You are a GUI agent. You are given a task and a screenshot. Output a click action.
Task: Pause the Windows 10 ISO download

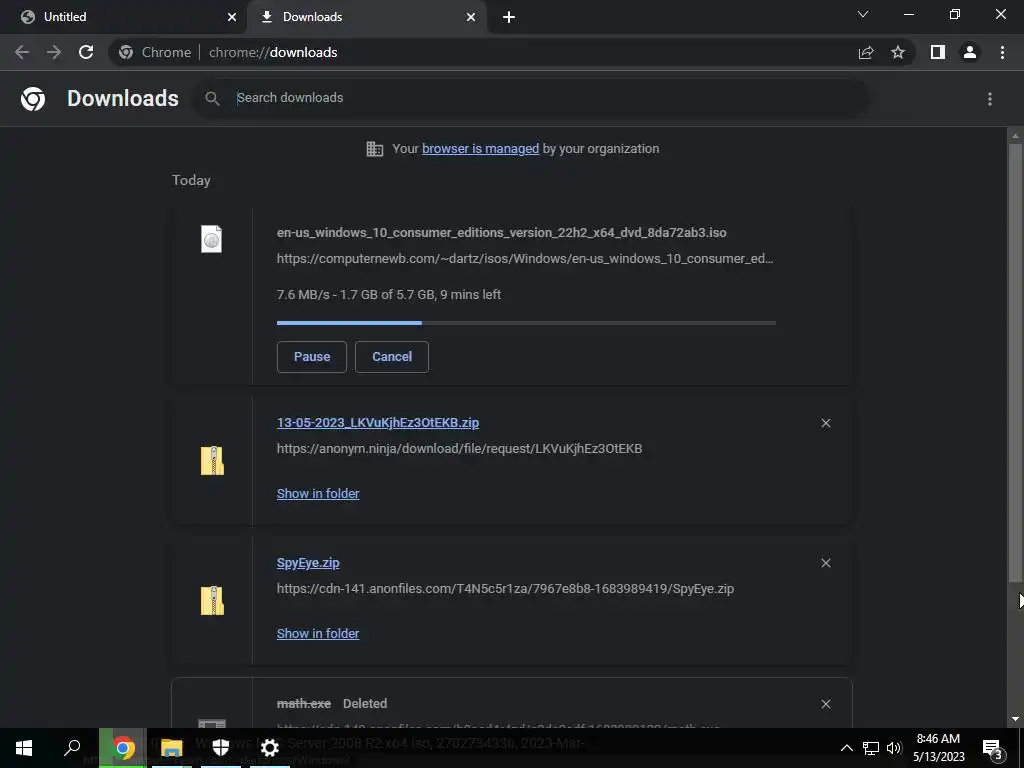(312, 357)
